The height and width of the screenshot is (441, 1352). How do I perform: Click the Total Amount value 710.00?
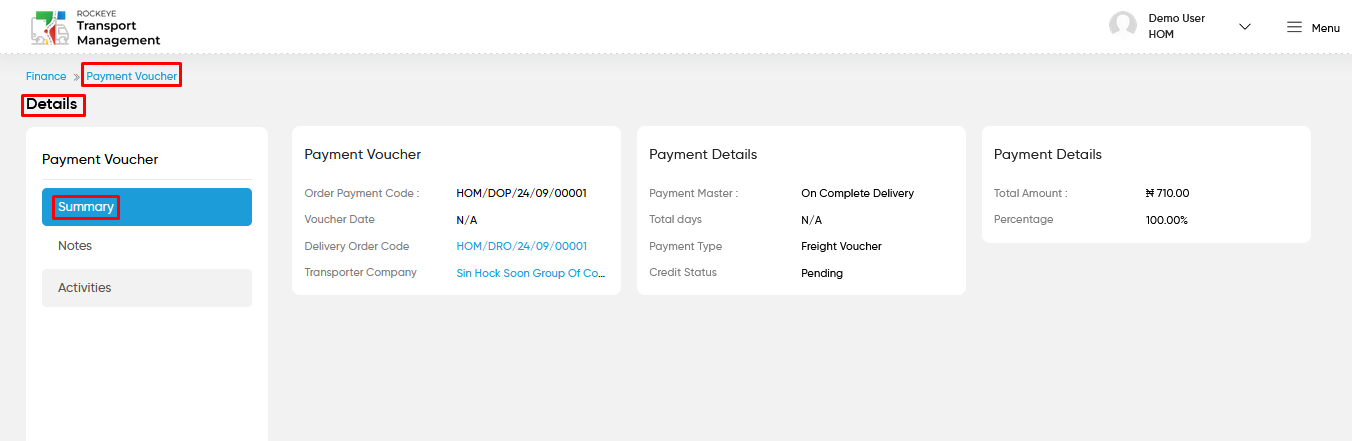(1167, 193)
